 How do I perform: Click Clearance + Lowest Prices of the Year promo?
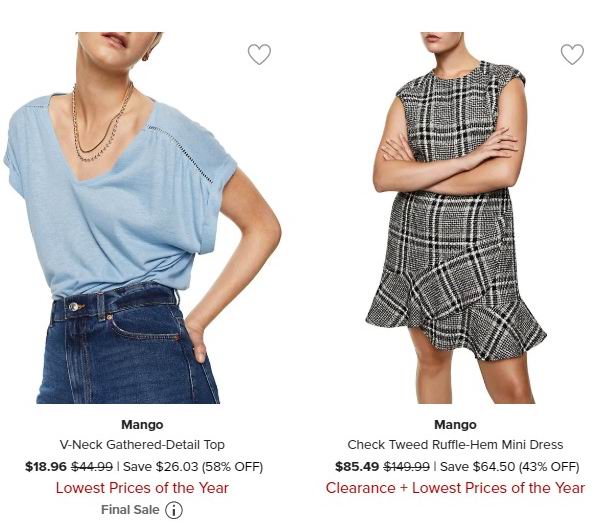pyautogui.click(x=455, y=488)
